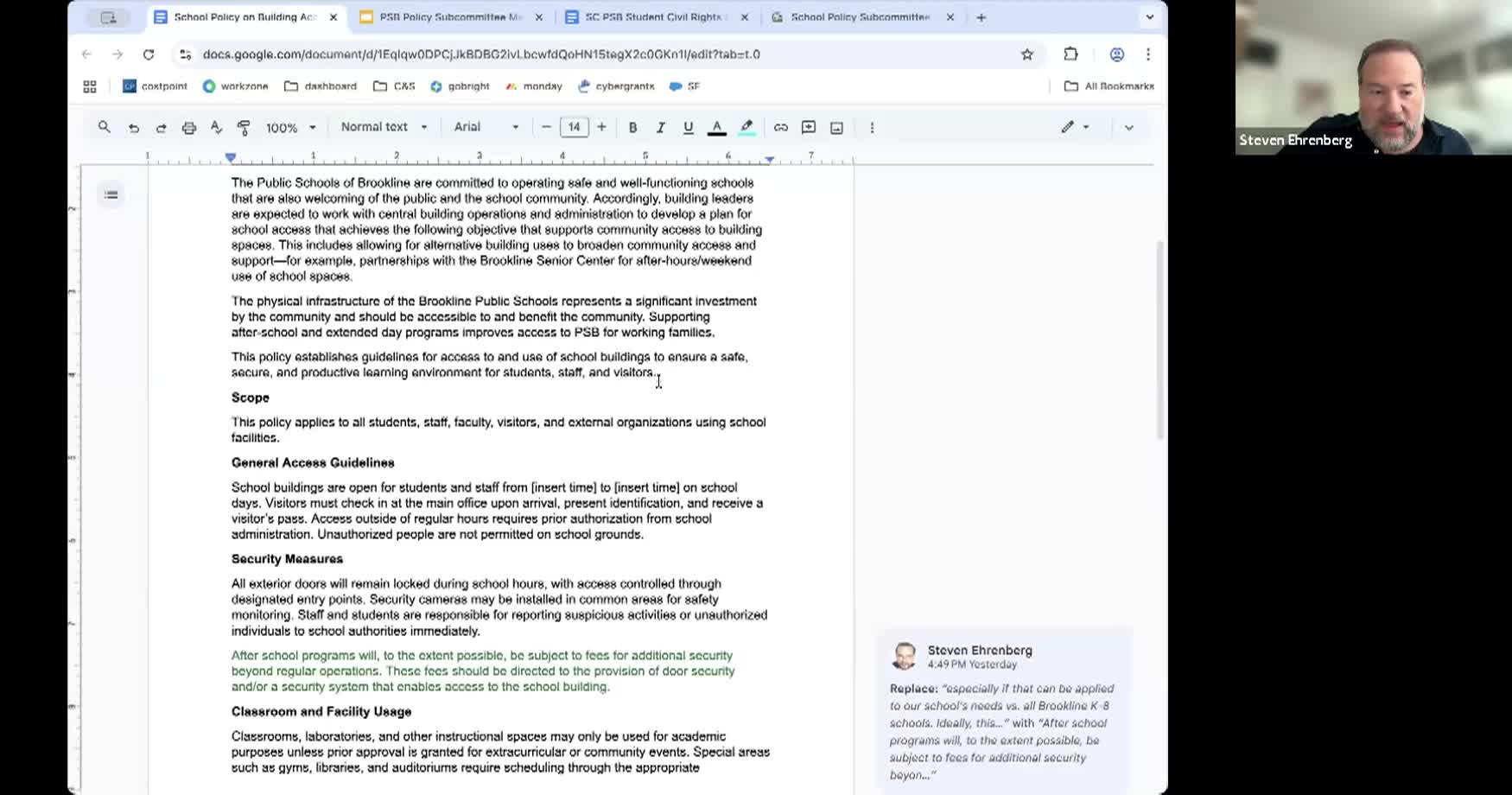The image size is (1512, 795).
Task: Open the zoom level dropdown
Action: pos(291,127)
